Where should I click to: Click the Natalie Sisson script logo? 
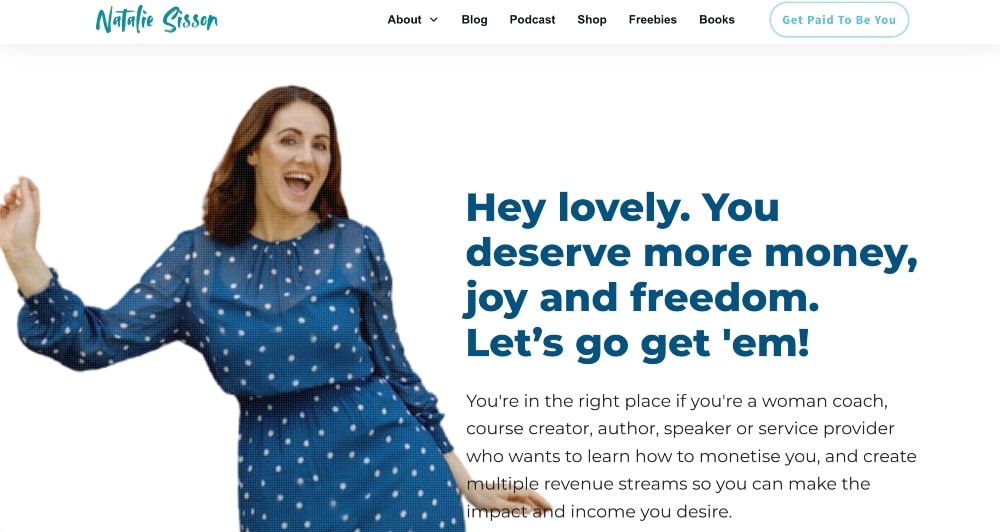(x=157, y=20)
